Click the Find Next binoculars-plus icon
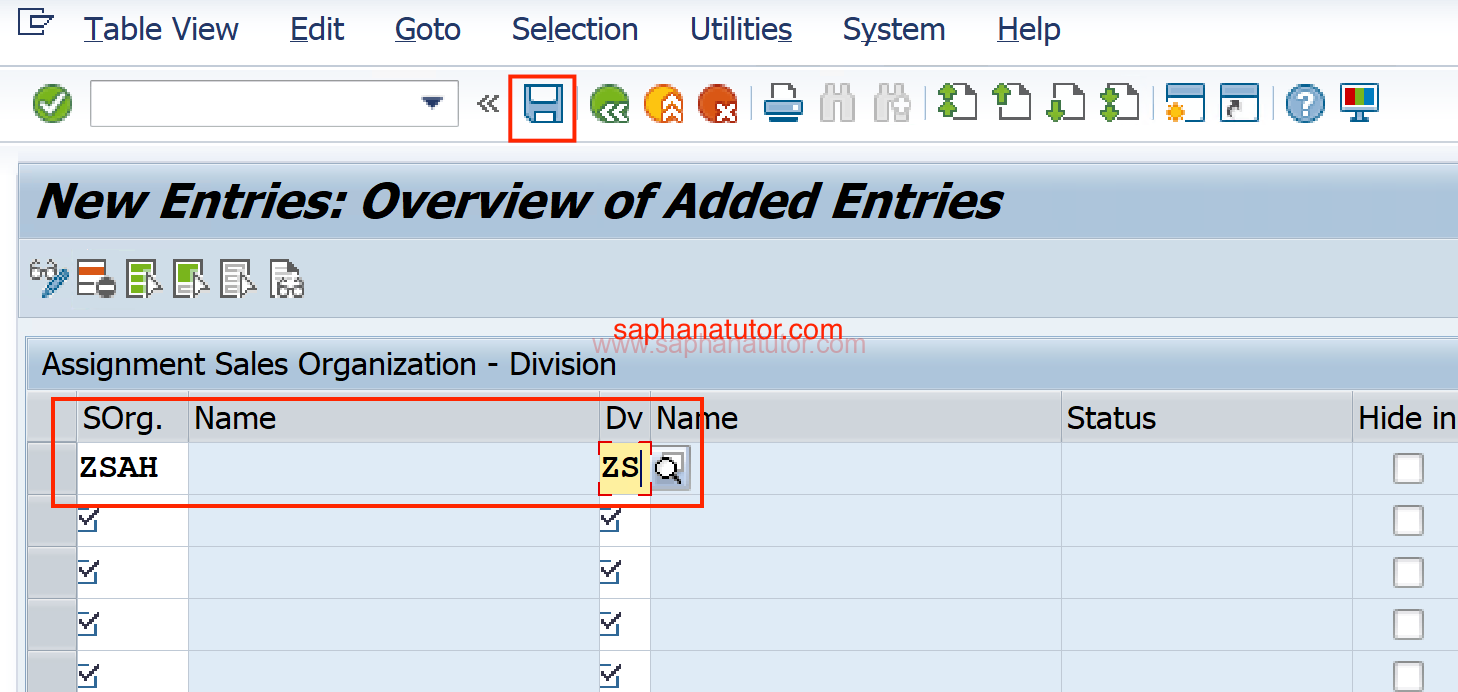 (891, 104)
